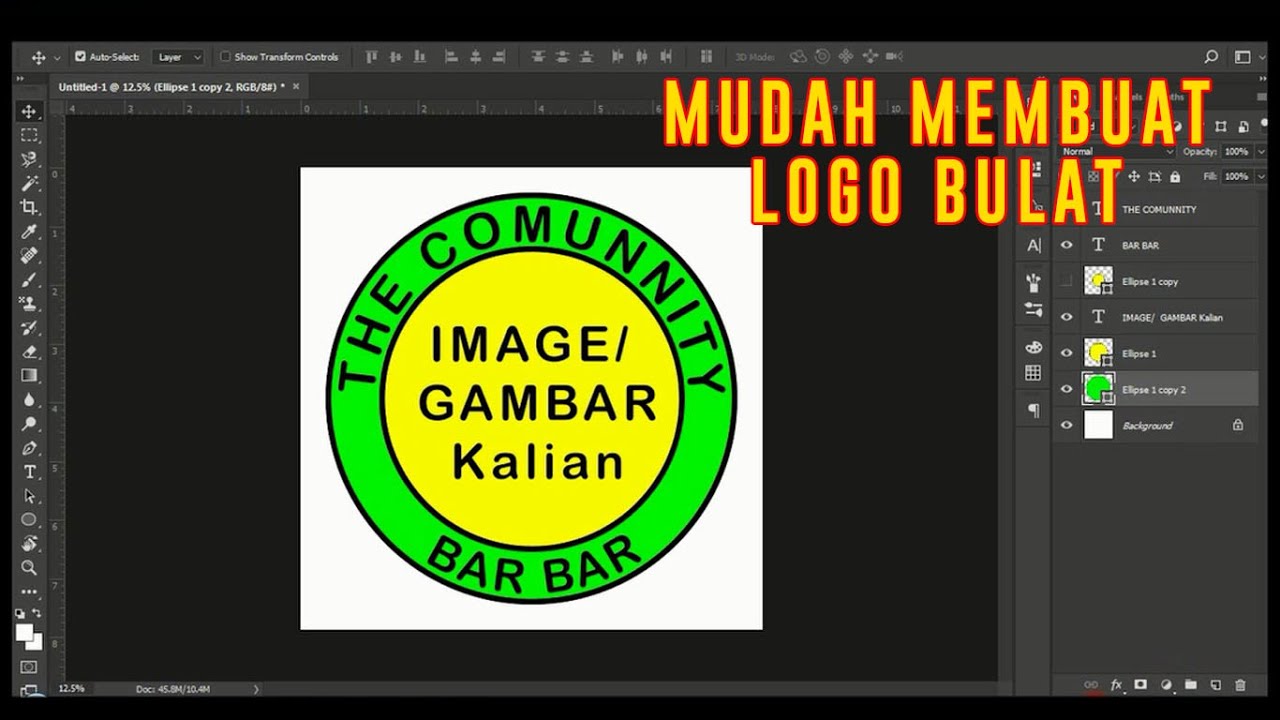Open the Search icon in options bar
The width and height of the screenshot is (1280, 720).
(1211, 57)
